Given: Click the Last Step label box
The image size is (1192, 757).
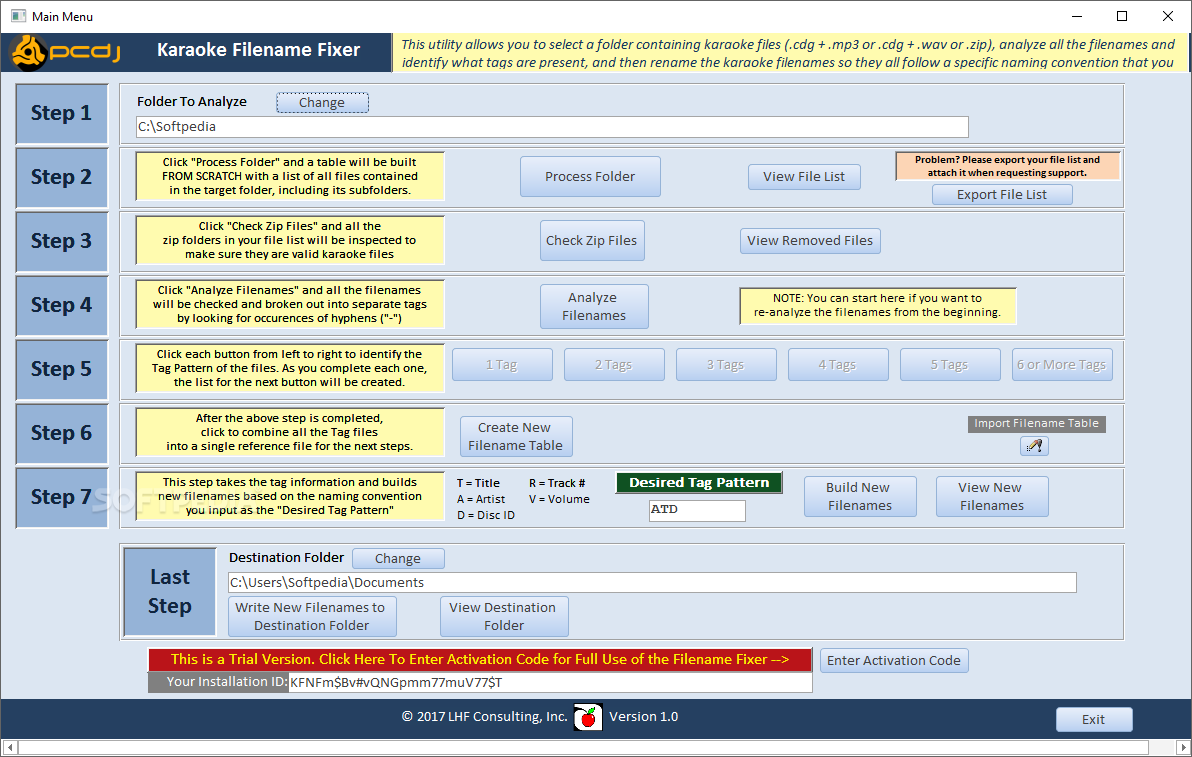Looking at the screenshot, I should [170, 591].
